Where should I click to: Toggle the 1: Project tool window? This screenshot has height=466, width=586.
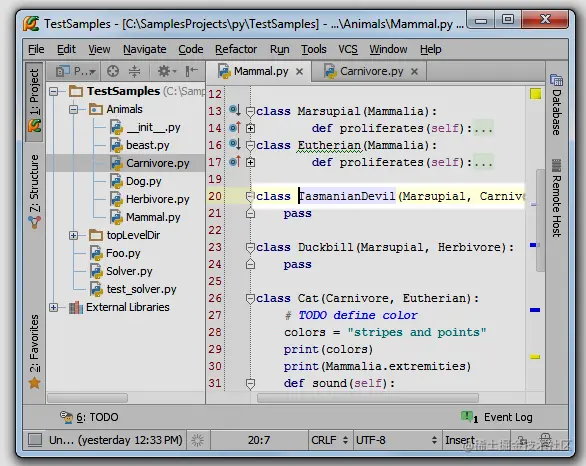[x=34, y=102]
